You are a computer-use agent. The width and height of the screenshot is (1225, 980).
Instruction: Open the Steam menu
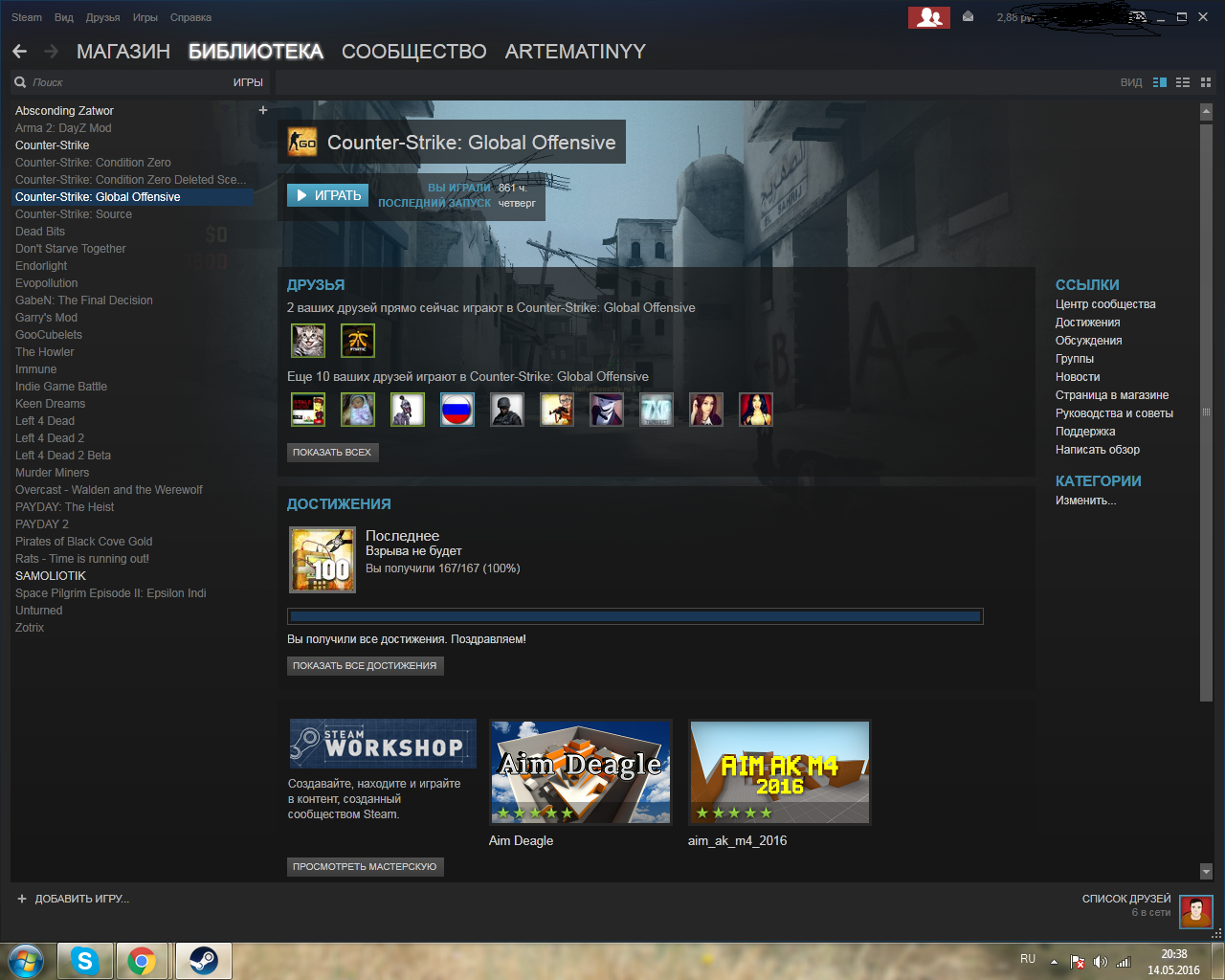tap(27, 17)
